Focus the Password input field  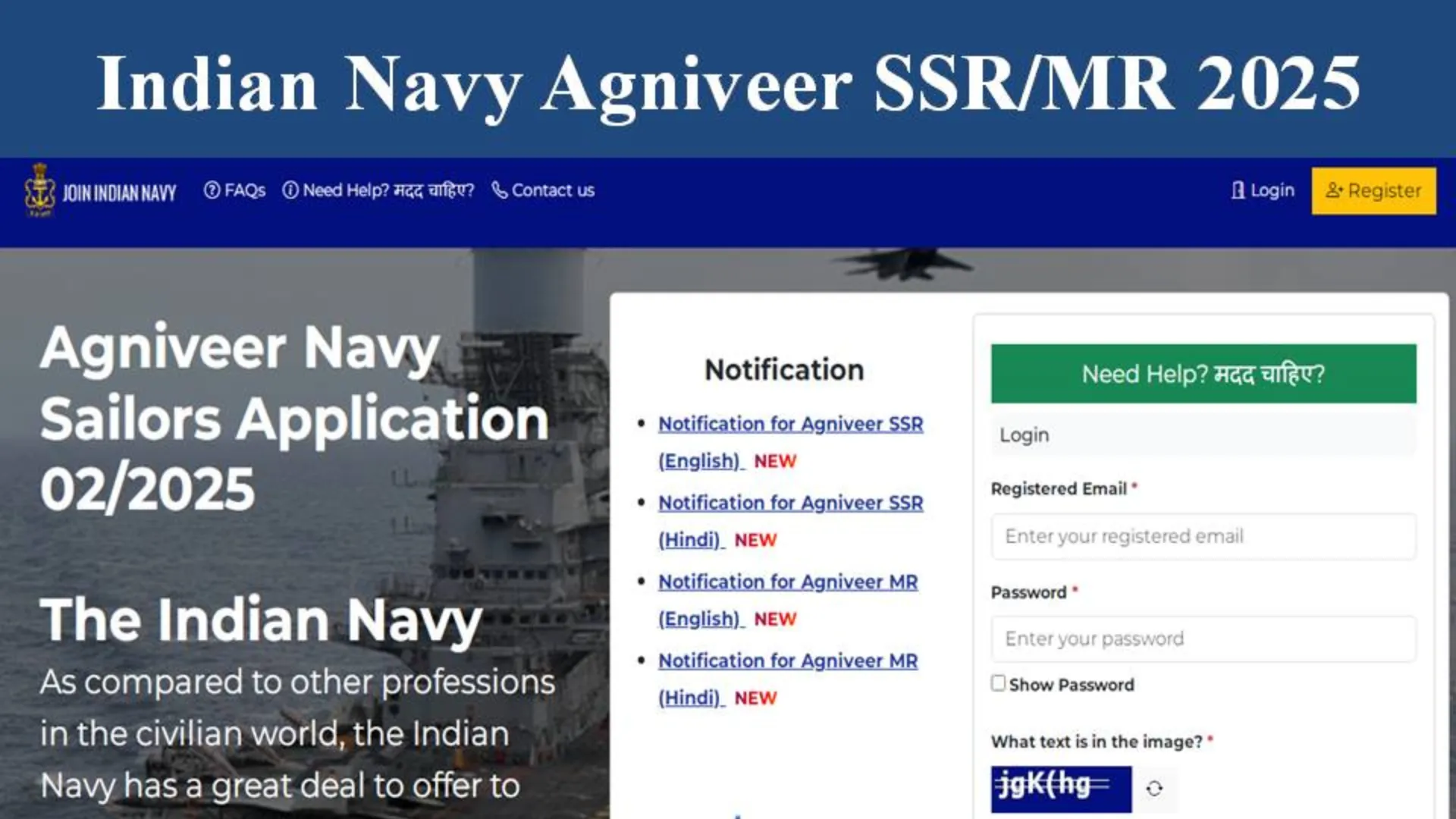click(x=1203, y=639)
